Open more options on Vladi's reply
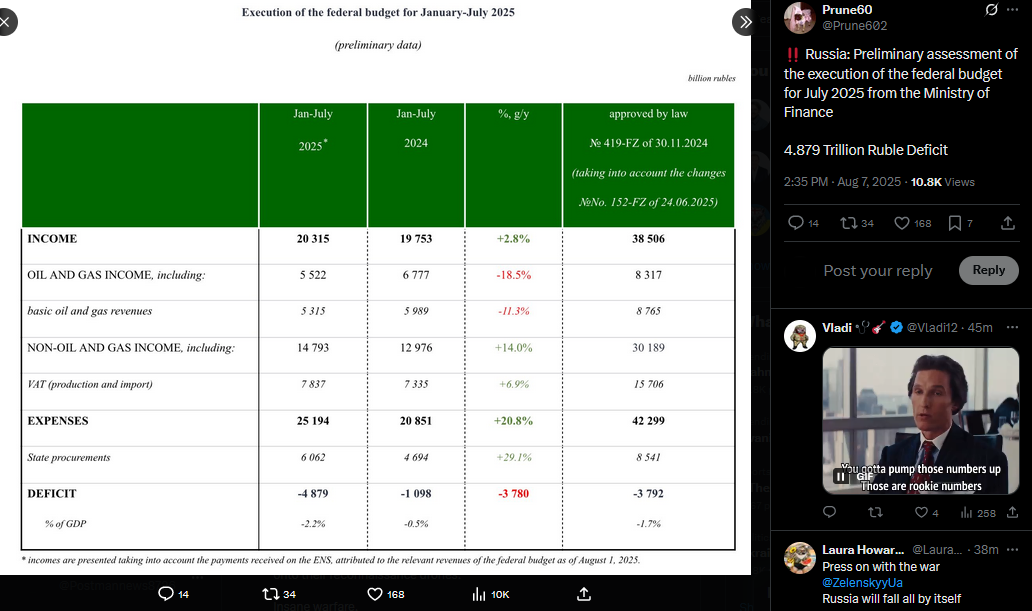Image resolution: width=1032 pixels, height=611 pixels. click(1012, 327)
